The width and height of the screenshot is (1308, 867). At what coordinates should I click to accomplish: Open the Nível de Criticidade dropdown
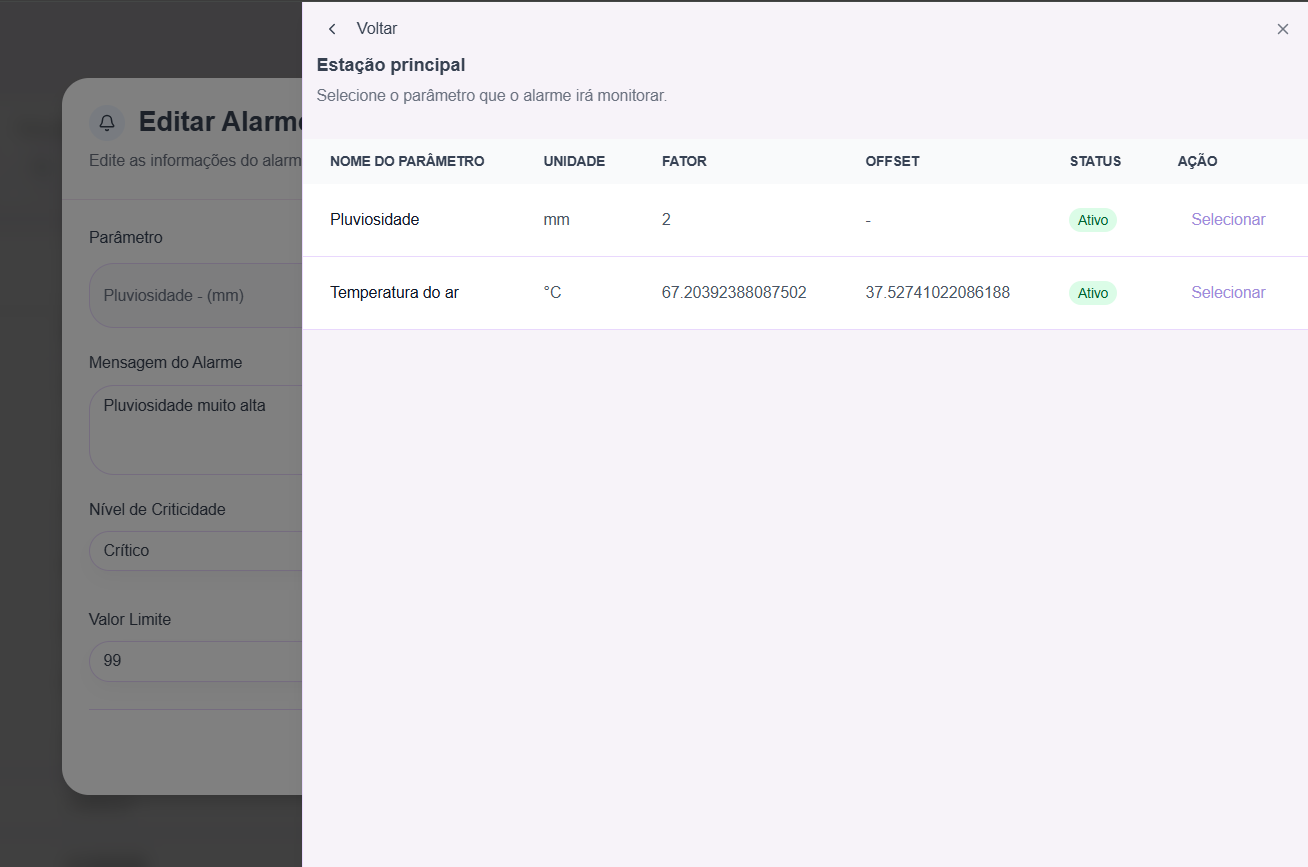[x=195, y=551]
